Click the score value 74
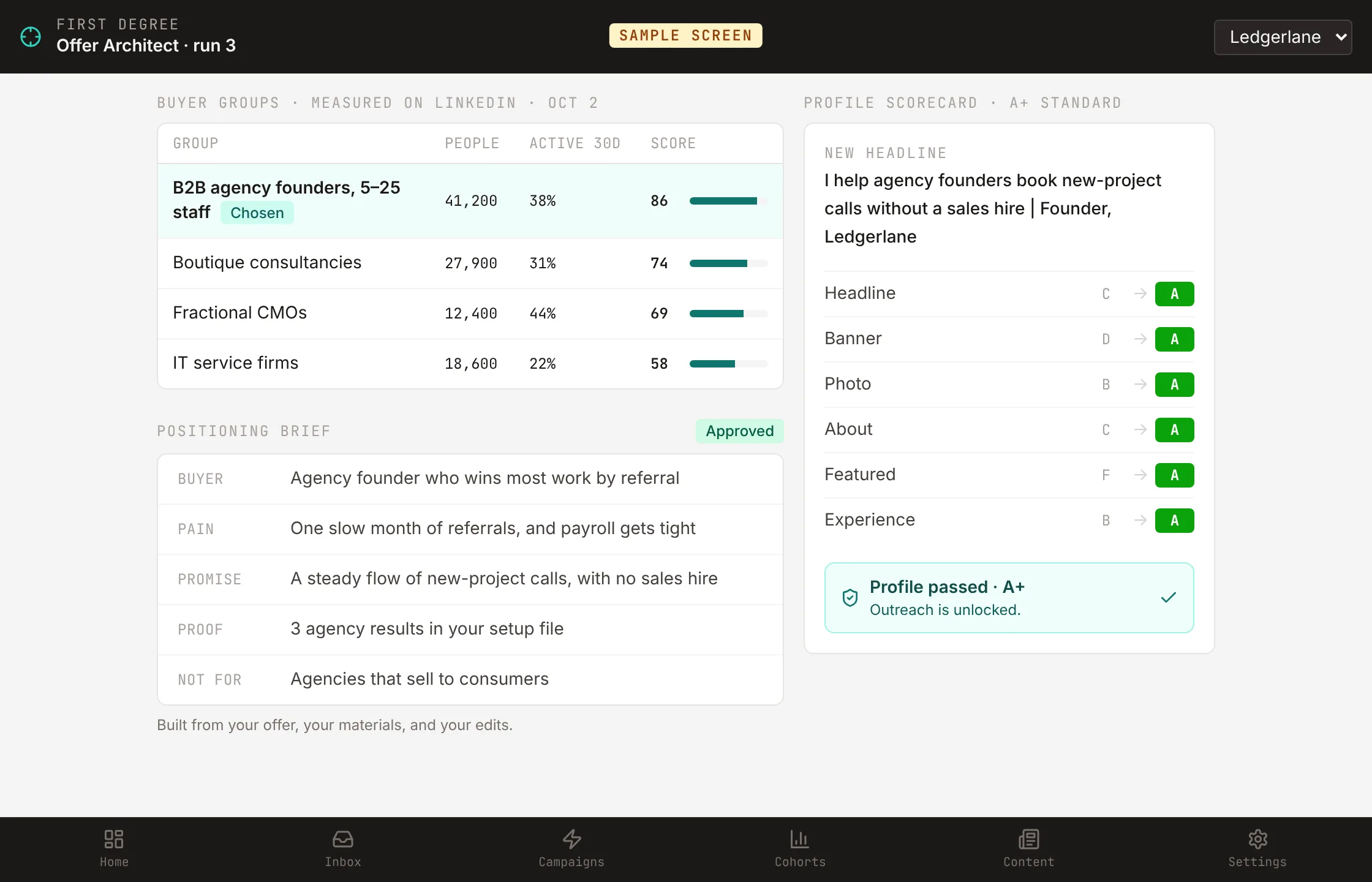Viewport: 1372px width, 882px height. pyautogui.click(x=659, y=263)
